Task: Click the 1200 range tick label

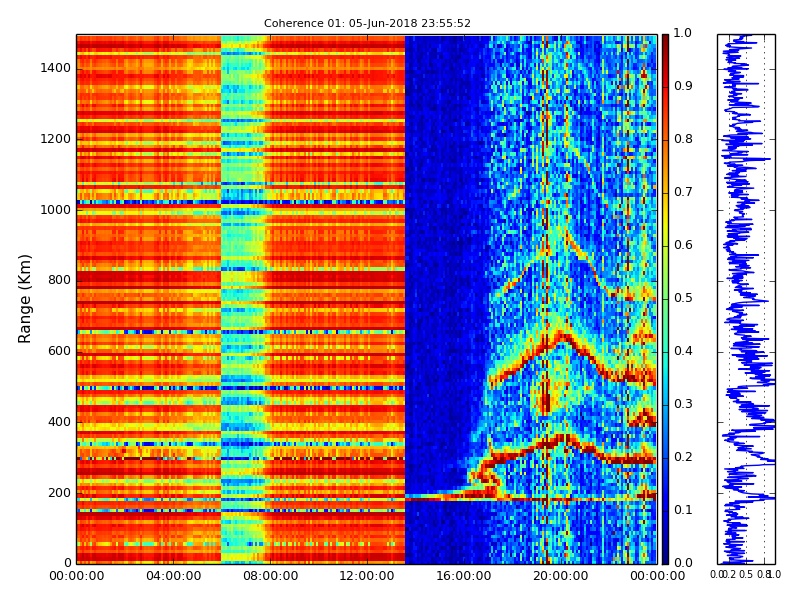Action: (x=56, y=139)
